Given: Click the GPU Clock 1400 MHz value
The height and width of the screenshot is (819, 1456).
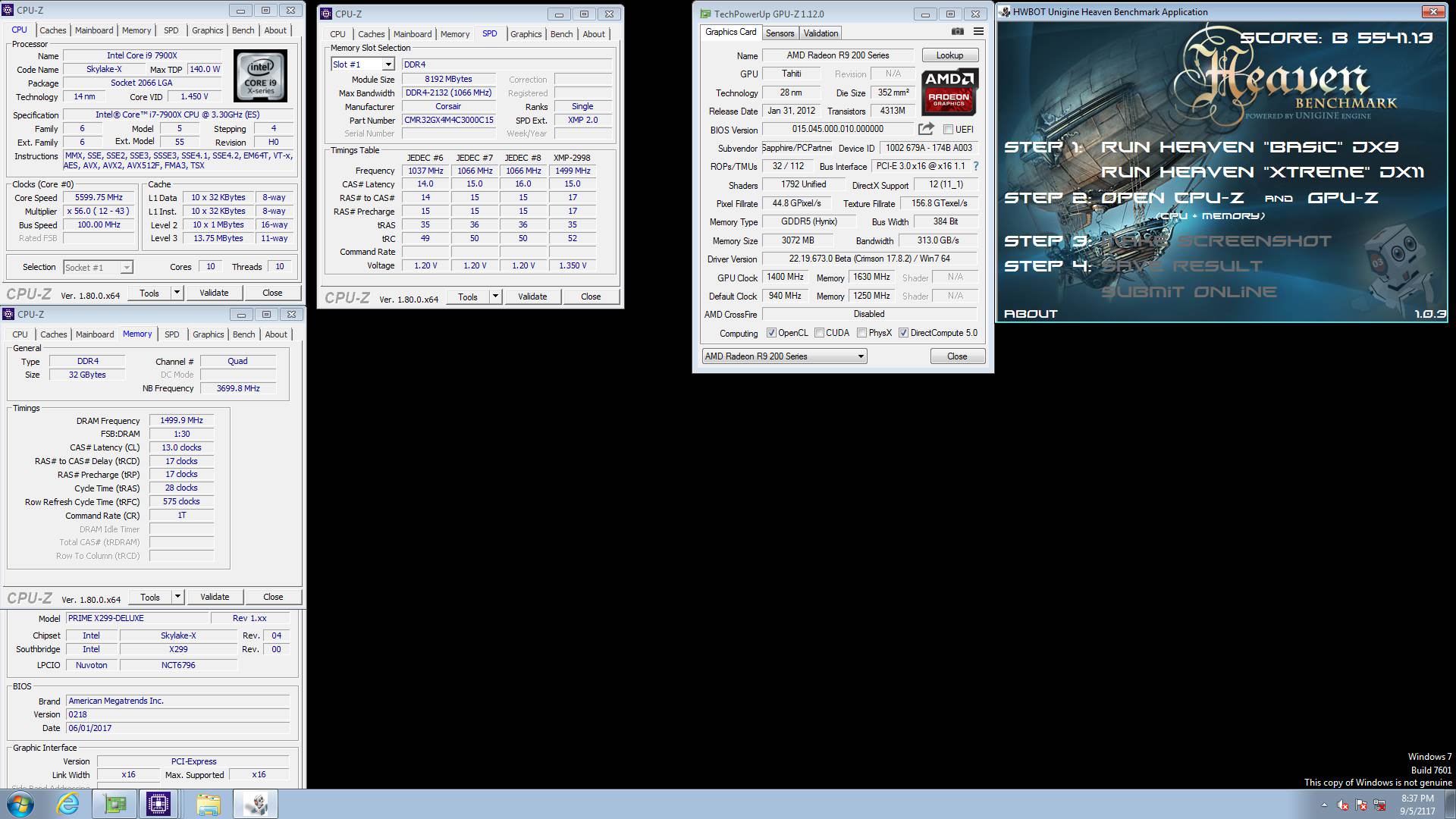Looking at the screenshot, I should [x=785, y=277].
